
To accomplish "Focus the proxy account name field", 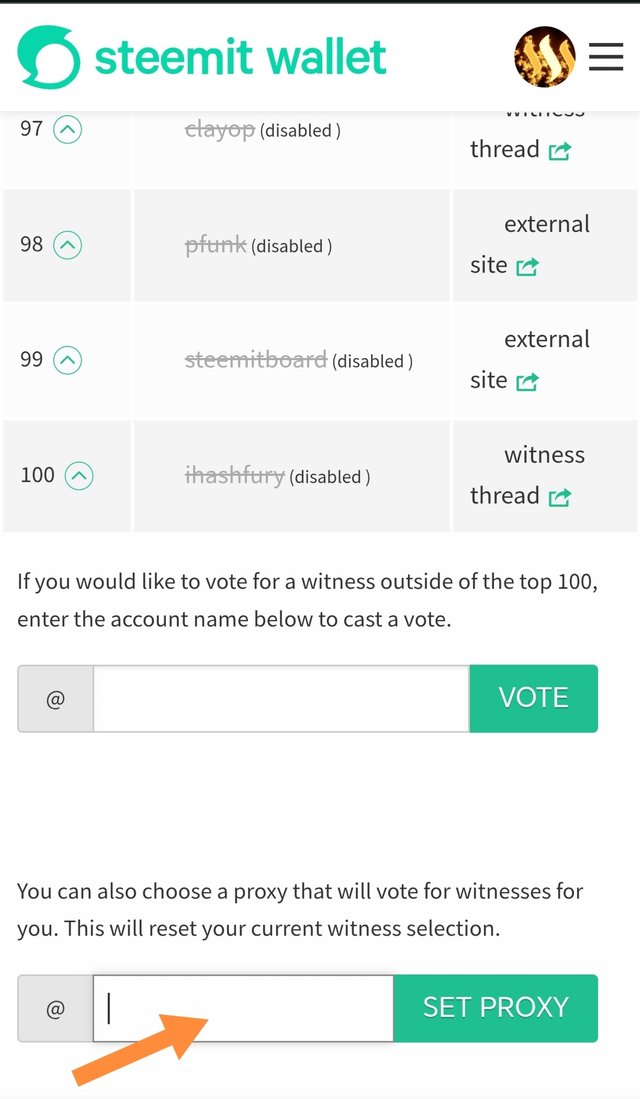I will click(x=243, y=1008).
